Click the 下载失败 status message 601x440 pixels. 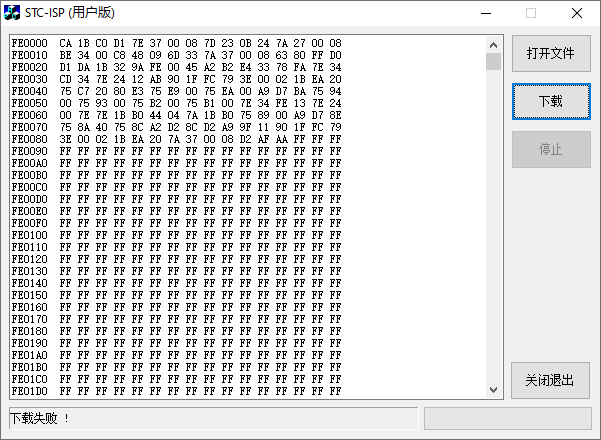[39, 418]
